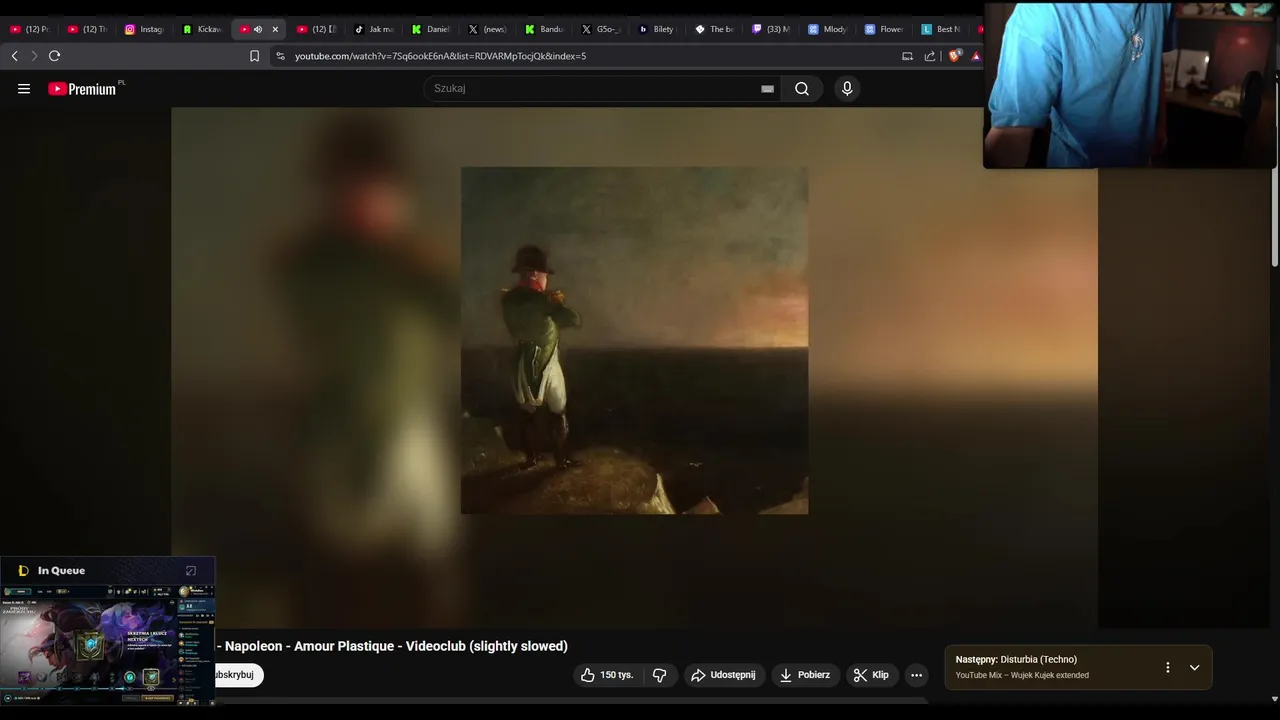Screen dimensions: 1280x720
Task: Create a clip with Klip button
Action: (x=871, y=675)
